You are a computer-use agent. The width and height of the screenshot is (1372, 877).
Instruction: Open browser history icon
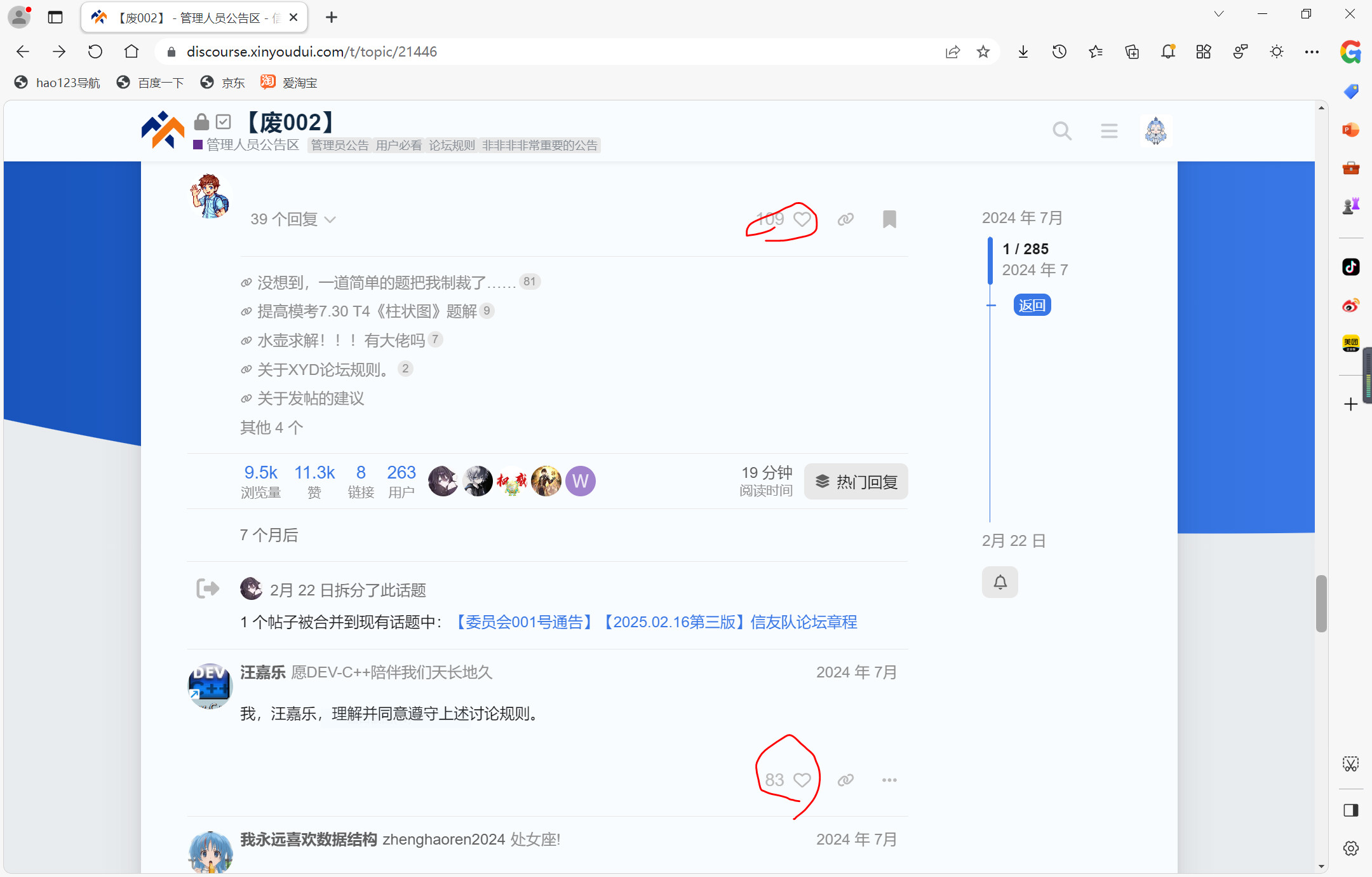pos(1059,51)
